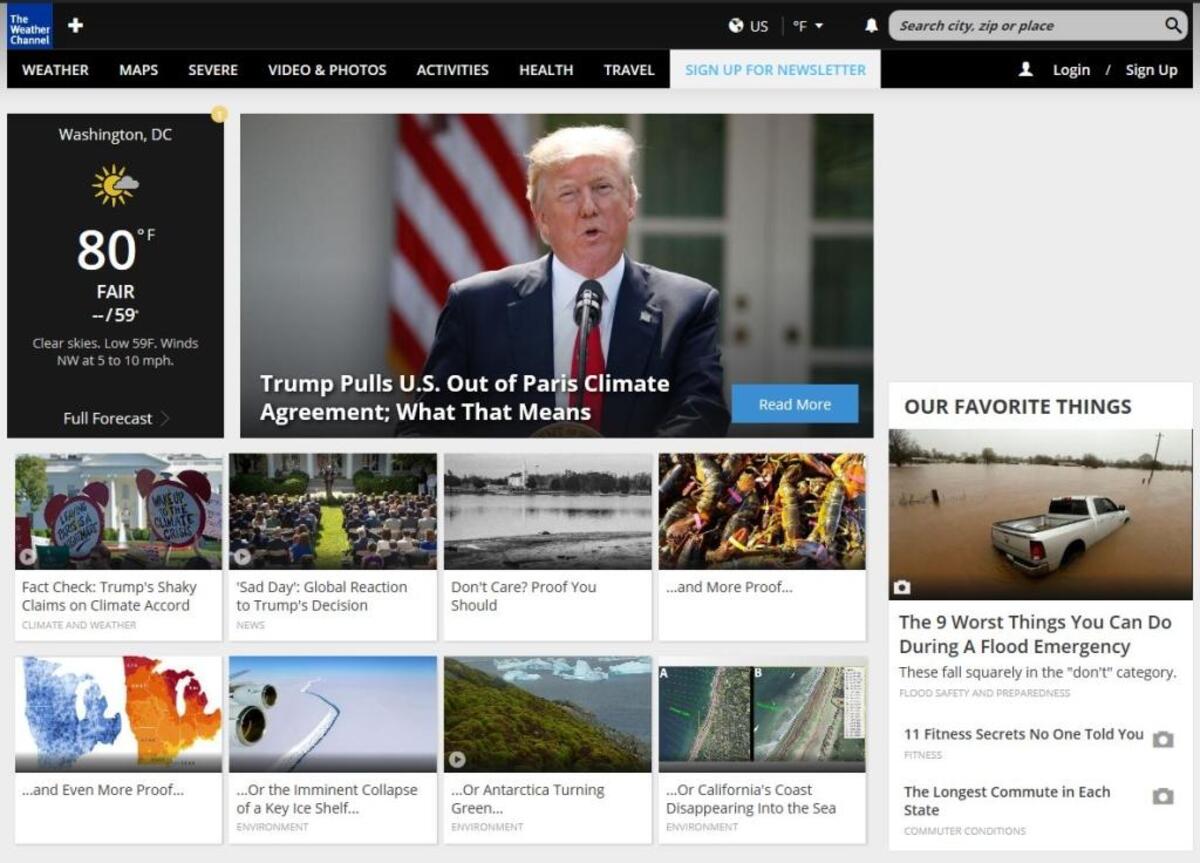
Task: Click camera icon beside Longest Commute
Action: pyautogui.click(x=1162, y=797)
